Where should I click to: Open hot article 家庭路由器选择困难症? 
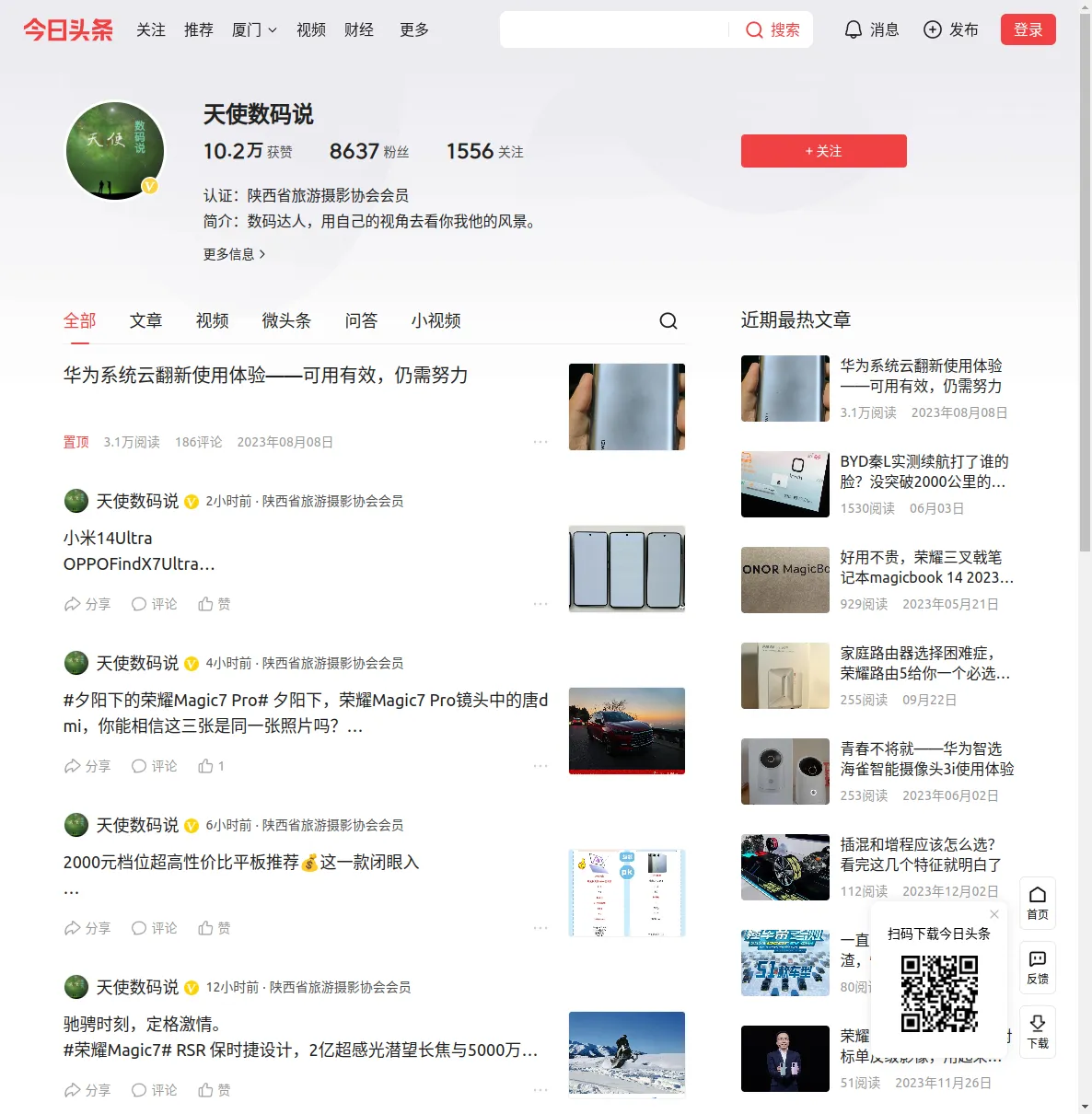coord(925,663)
